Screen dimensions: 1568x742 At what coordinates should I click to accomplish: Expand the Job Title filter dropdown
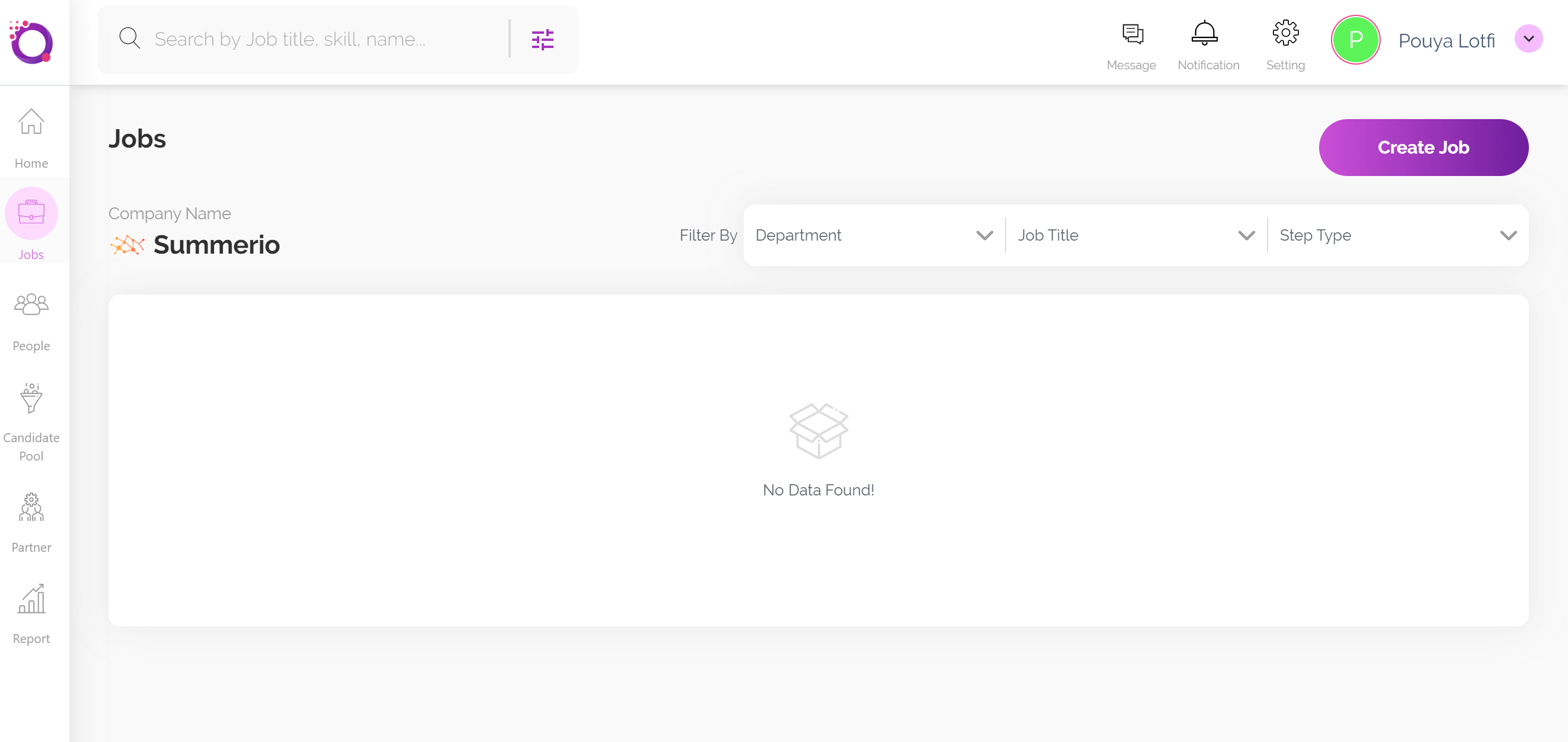[x=1135, y=235]
